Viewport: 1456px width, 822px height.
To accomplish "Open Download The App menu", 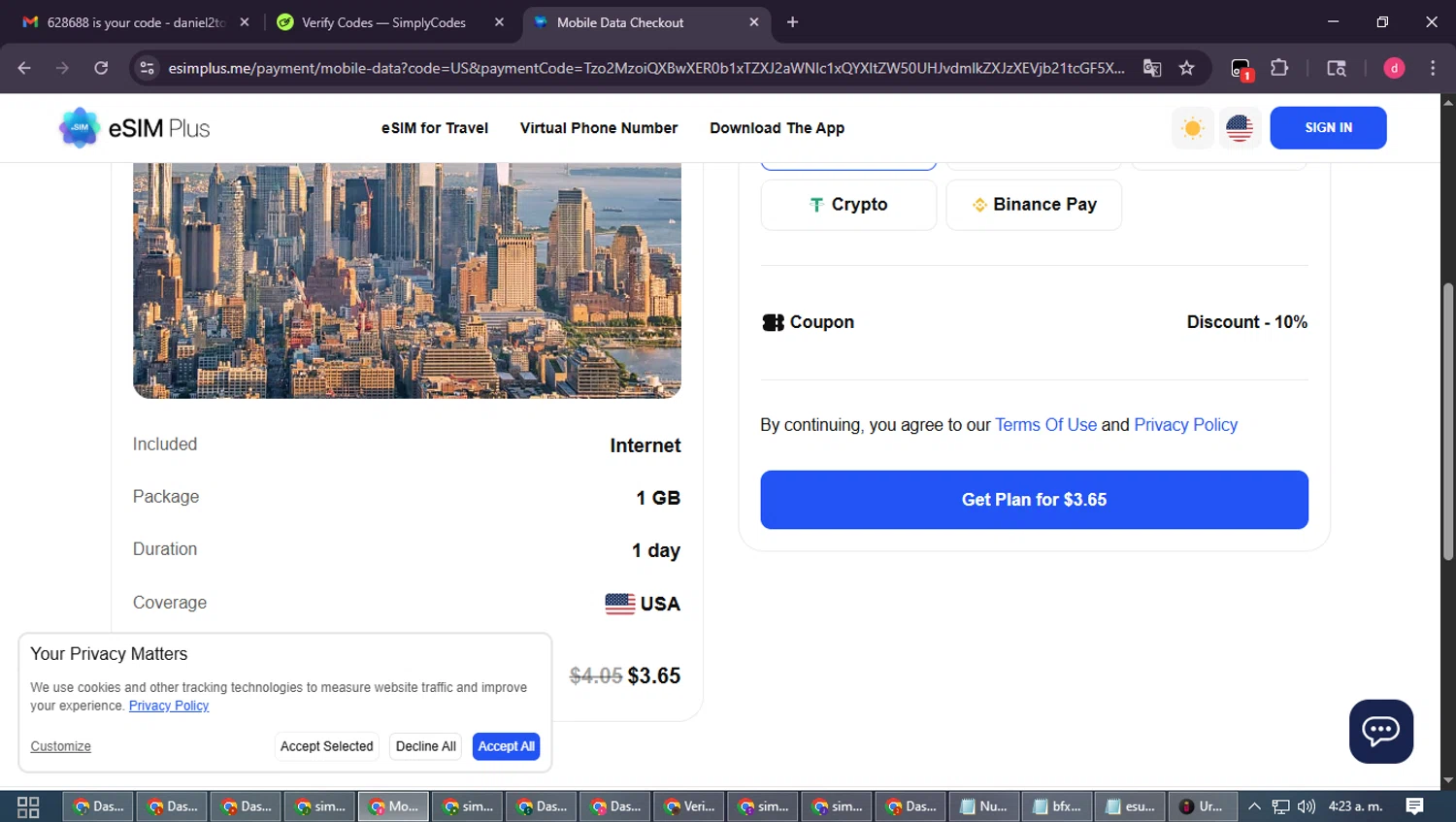I will (x=777, y=128).
